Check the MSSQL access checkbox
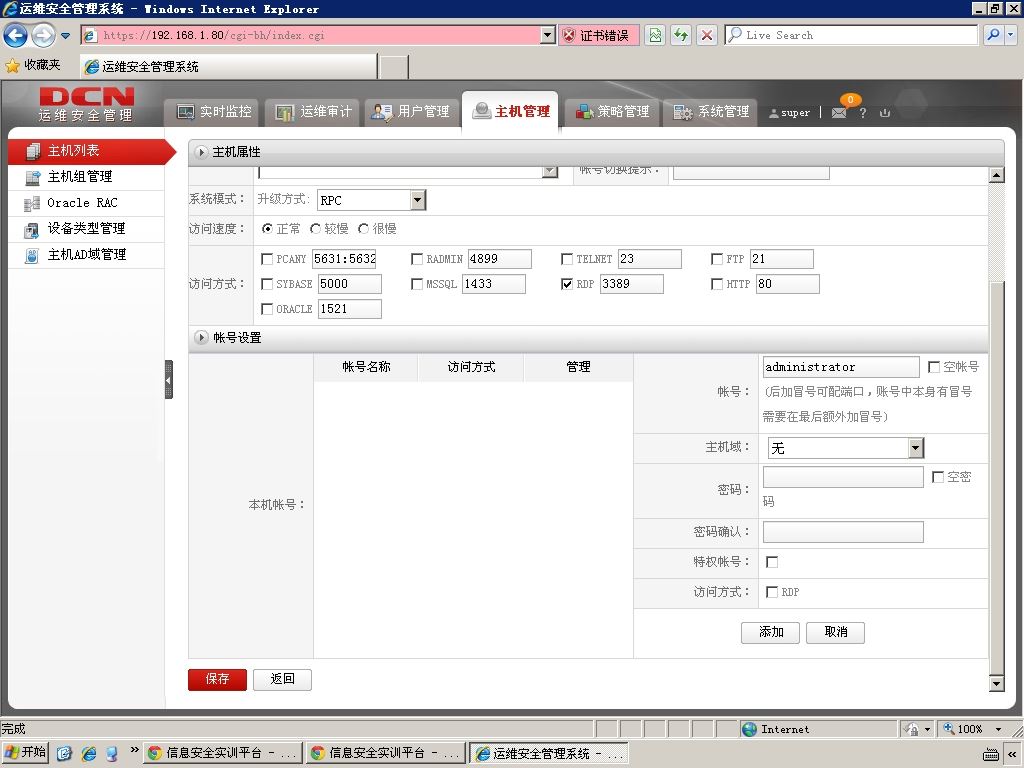Image resolution: width=1024 pixels, height=768 pixels. click(x=417, y=284)
